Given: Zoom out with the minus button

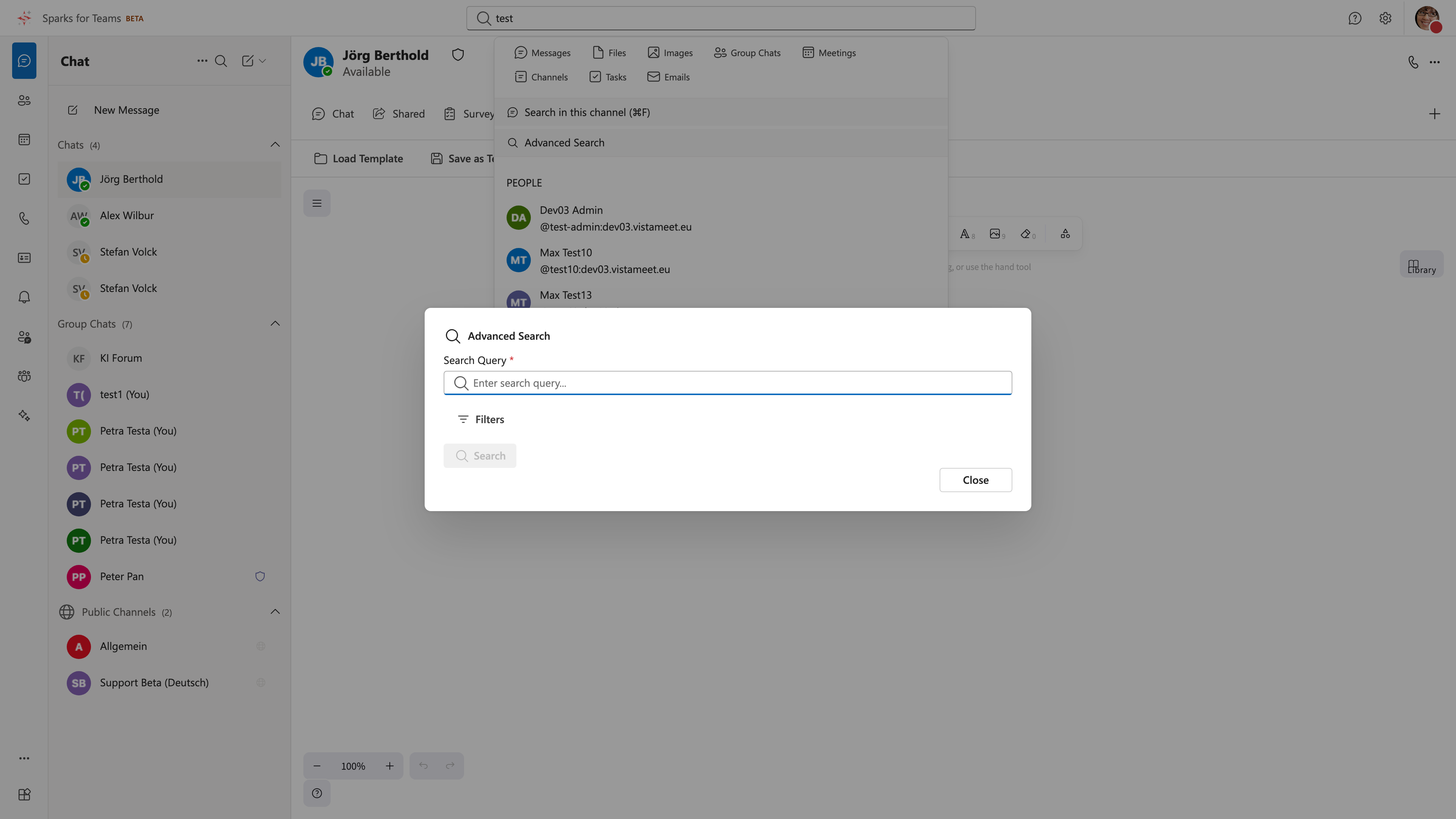Looking at the screenshot, I should (x=317, y=766).
